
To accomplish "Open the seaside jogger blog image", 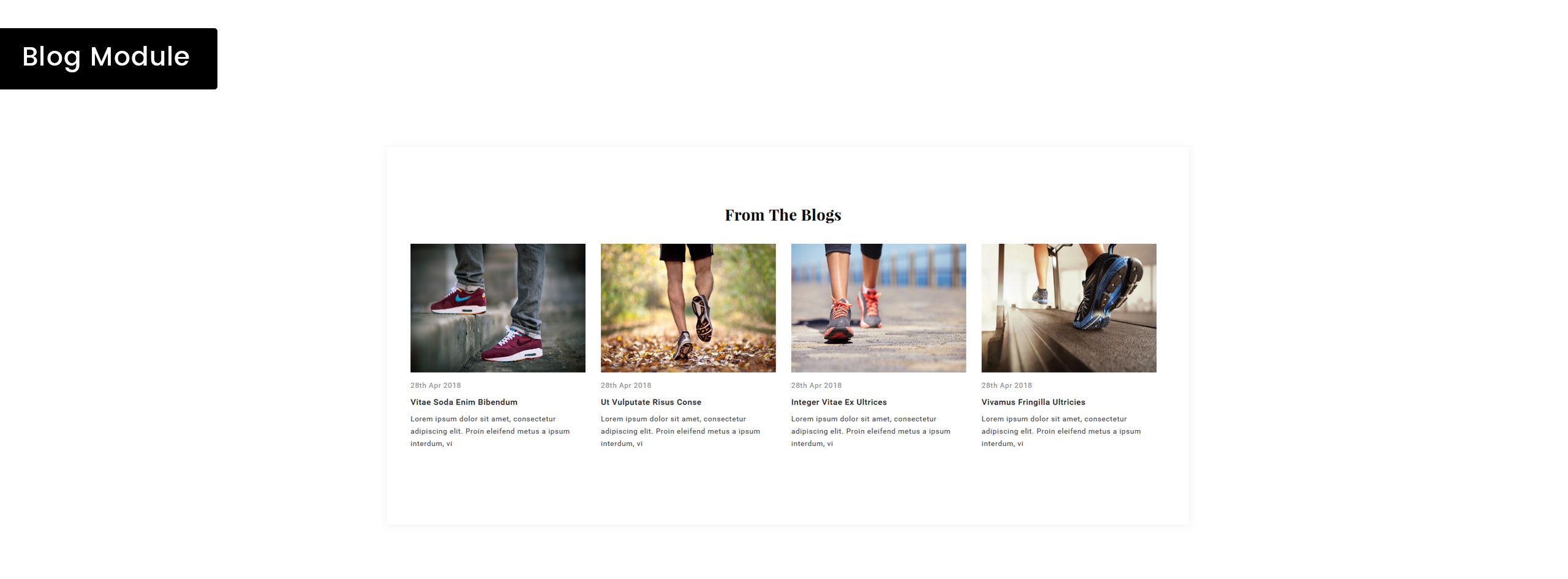I will 878,308.
